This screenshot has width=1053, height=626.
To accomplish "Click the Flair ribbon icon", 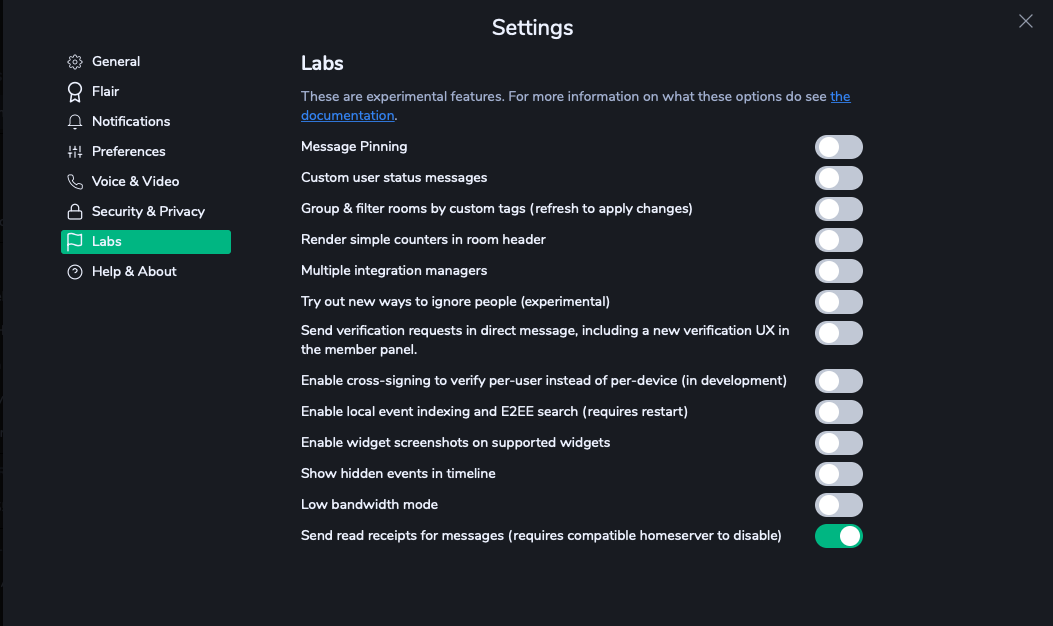I will pyautogui.click(x=75, y=92).
